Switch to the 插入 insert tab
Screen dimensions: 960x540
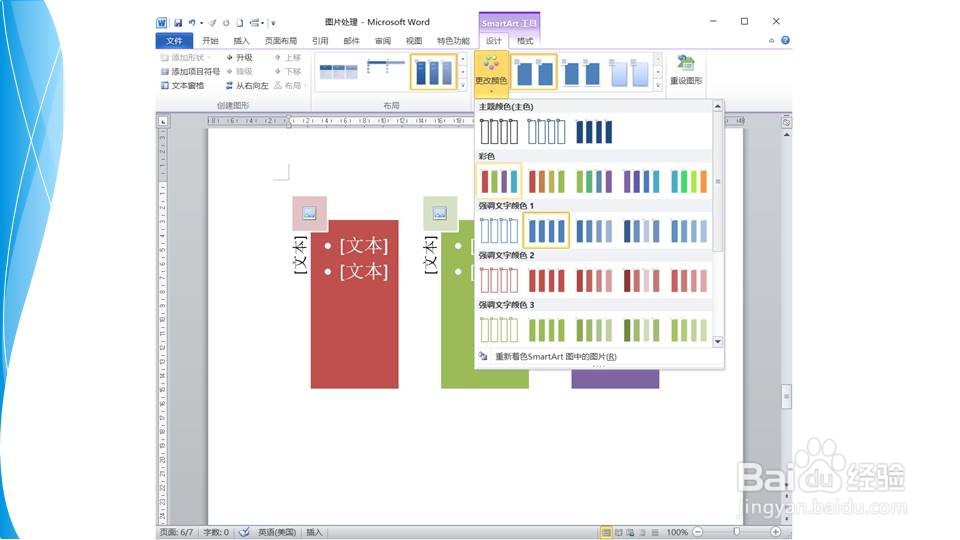pyautogui.click(x=241, y=40)
